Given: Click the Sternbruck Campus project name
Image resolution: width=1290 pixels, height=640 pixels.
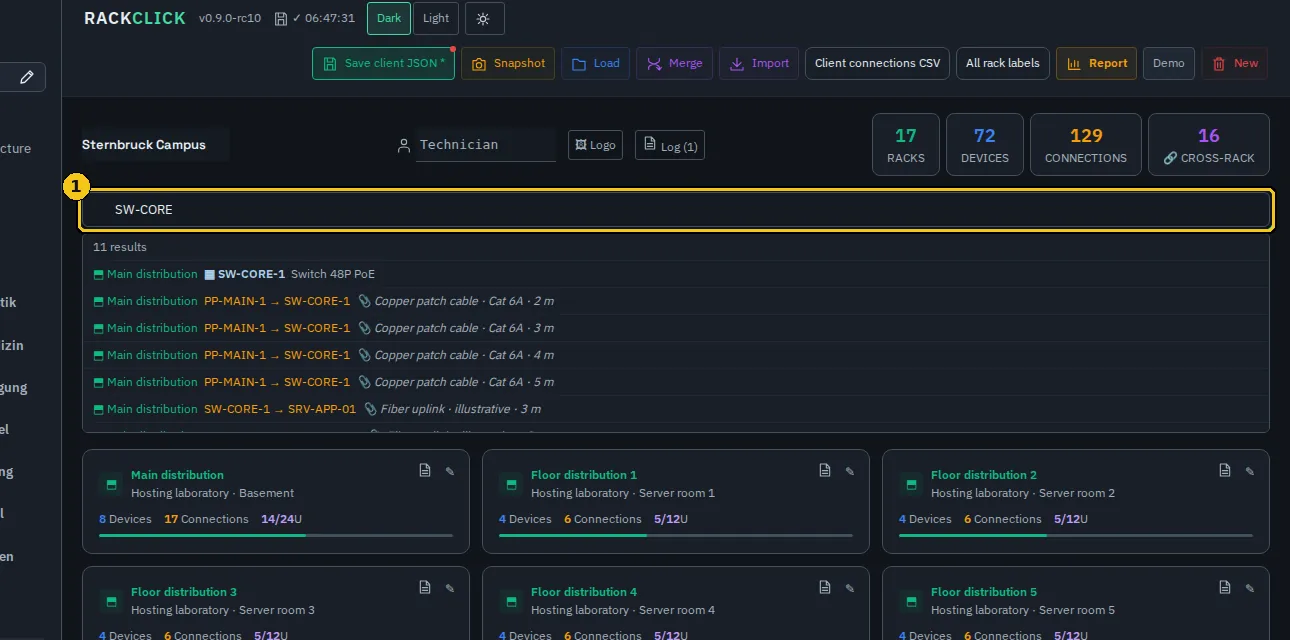Looking at the screenshot, I should 155,145.
